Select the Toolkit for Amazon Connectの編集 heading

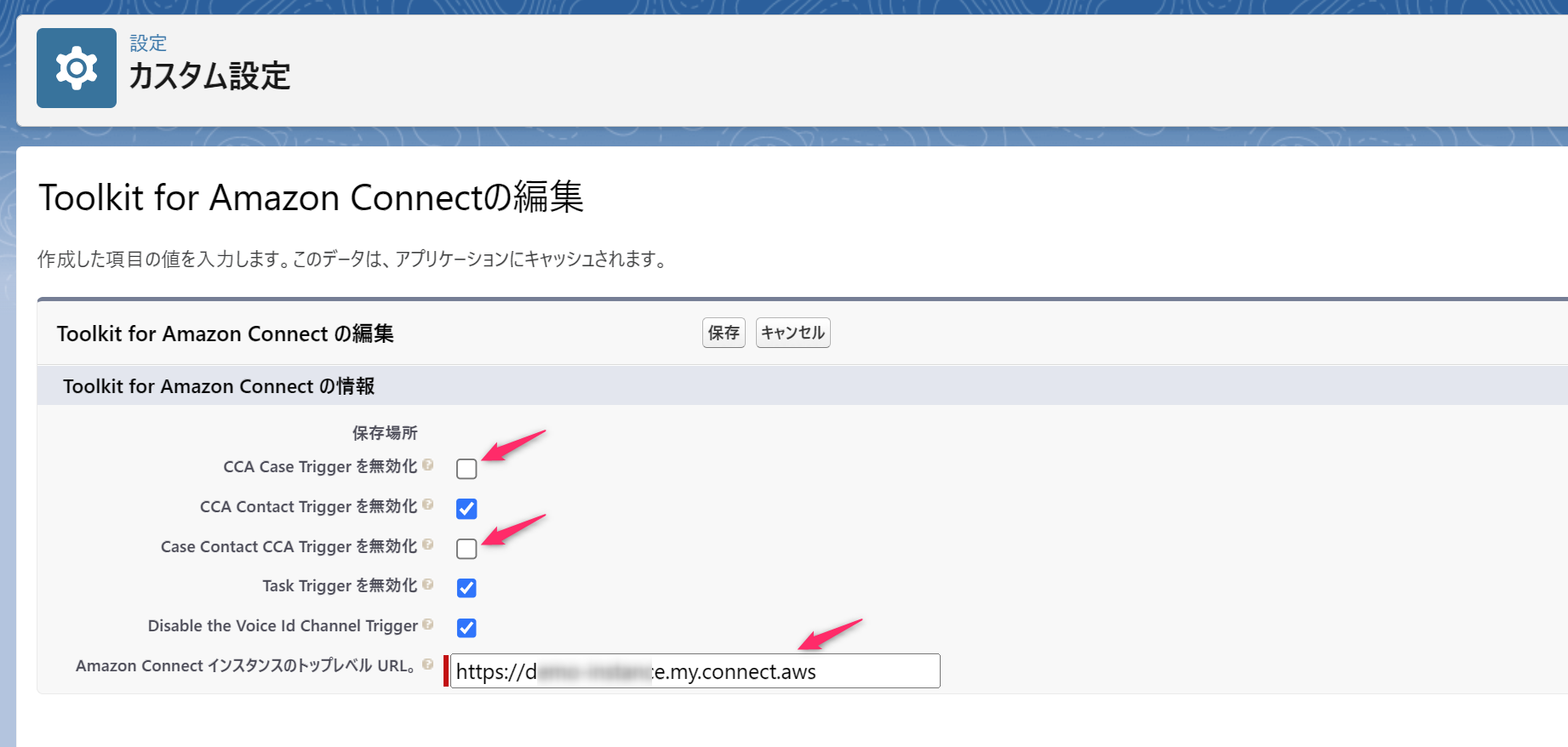(311, 197)
